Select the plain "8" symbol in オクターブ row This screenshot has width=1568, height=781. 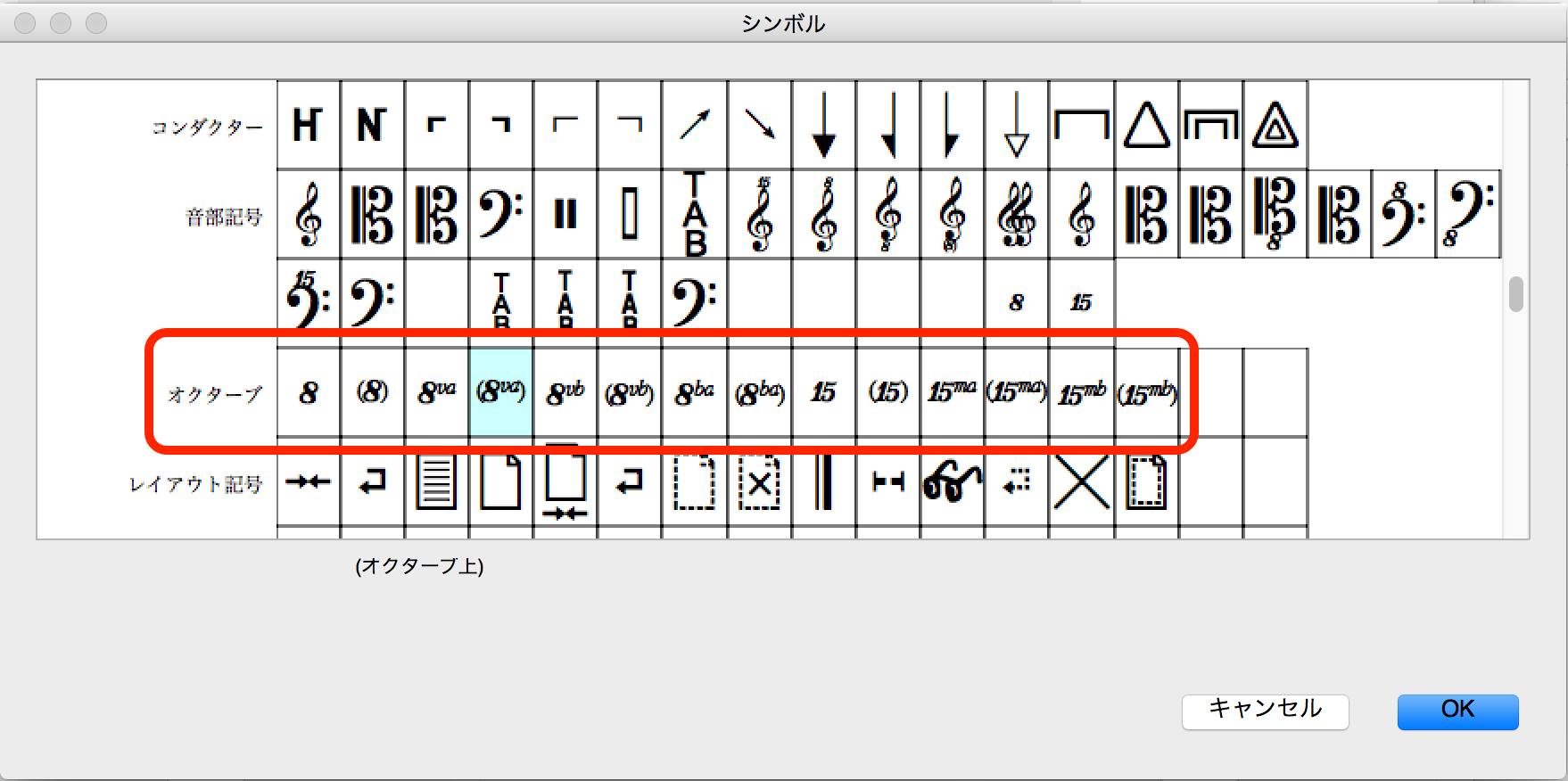point(308,392)
